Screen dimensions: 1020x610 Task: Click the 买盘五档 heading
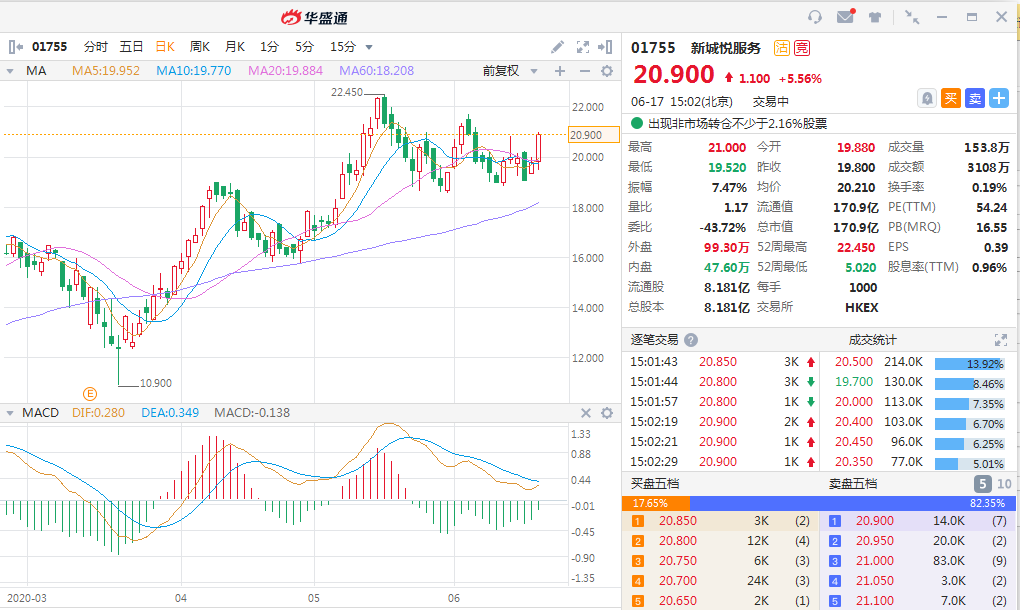[x=655, y=484]
